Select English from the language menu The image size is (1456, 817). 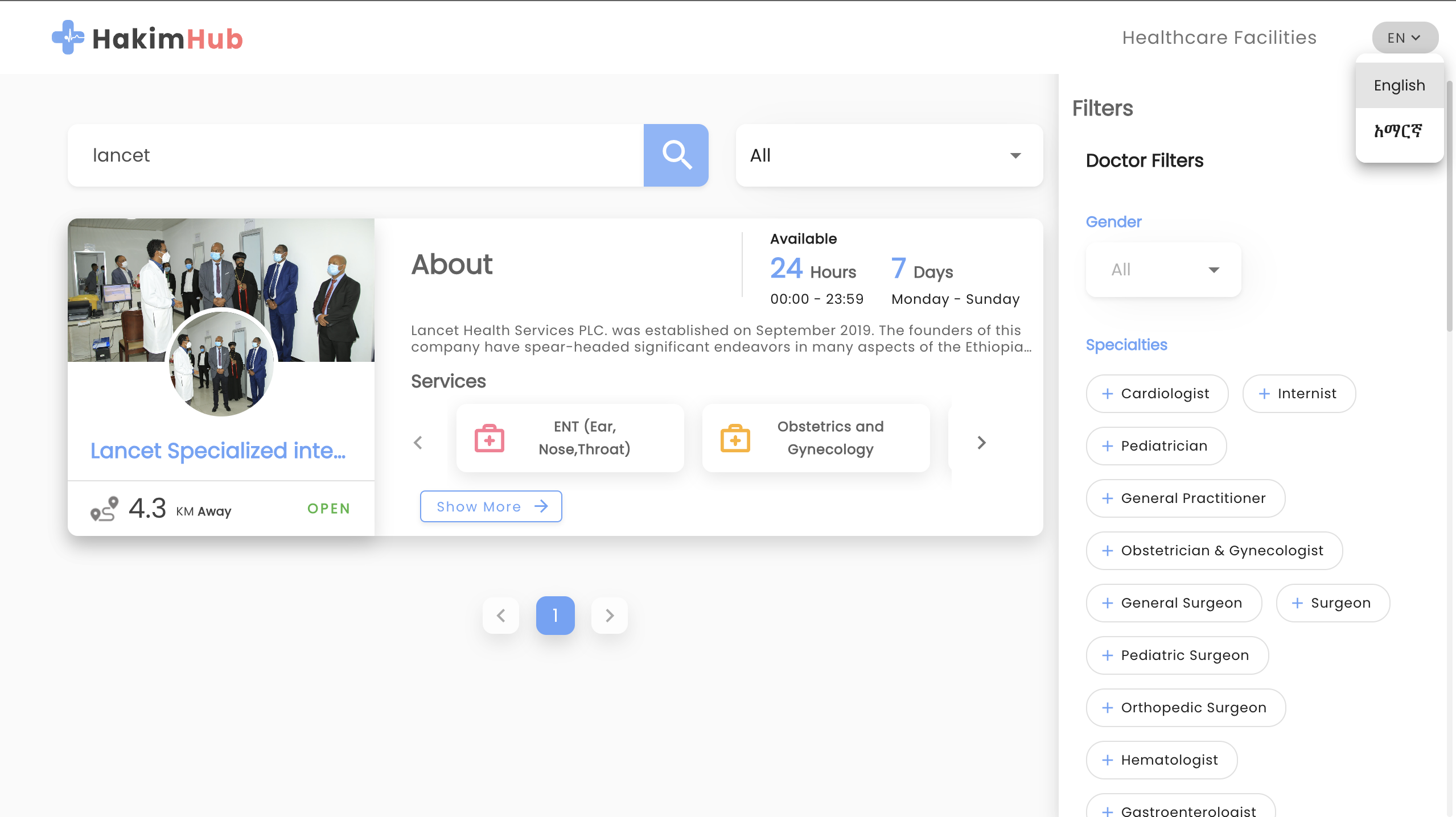point(1399,85)
